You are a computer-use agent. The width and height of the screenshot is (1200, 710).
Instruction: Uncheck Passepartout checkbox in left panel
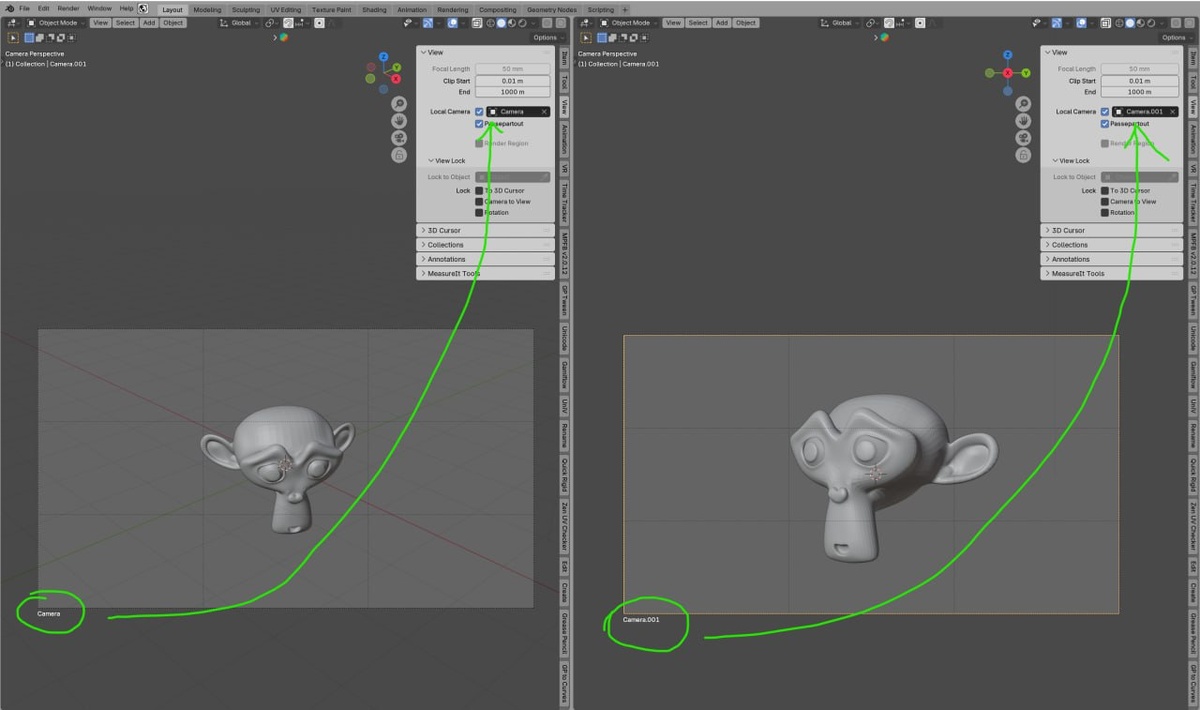coord(480,124)
